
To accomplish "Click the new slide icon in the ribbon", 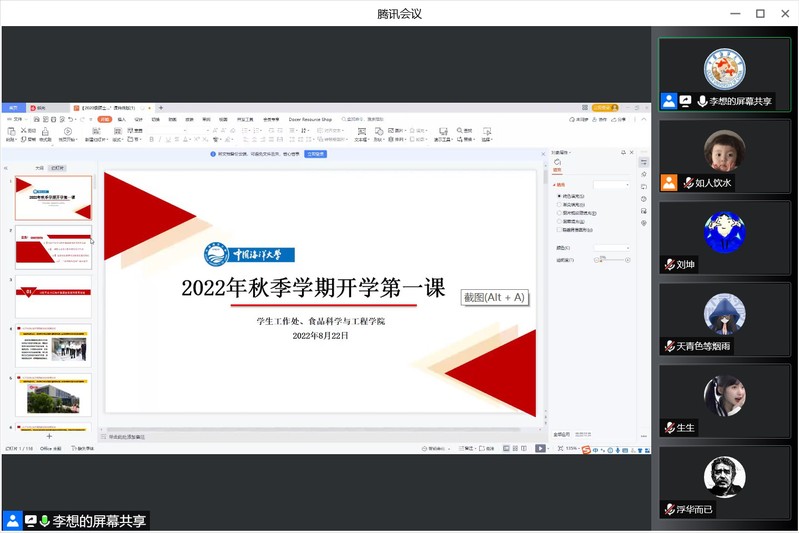I will point(96,131).
